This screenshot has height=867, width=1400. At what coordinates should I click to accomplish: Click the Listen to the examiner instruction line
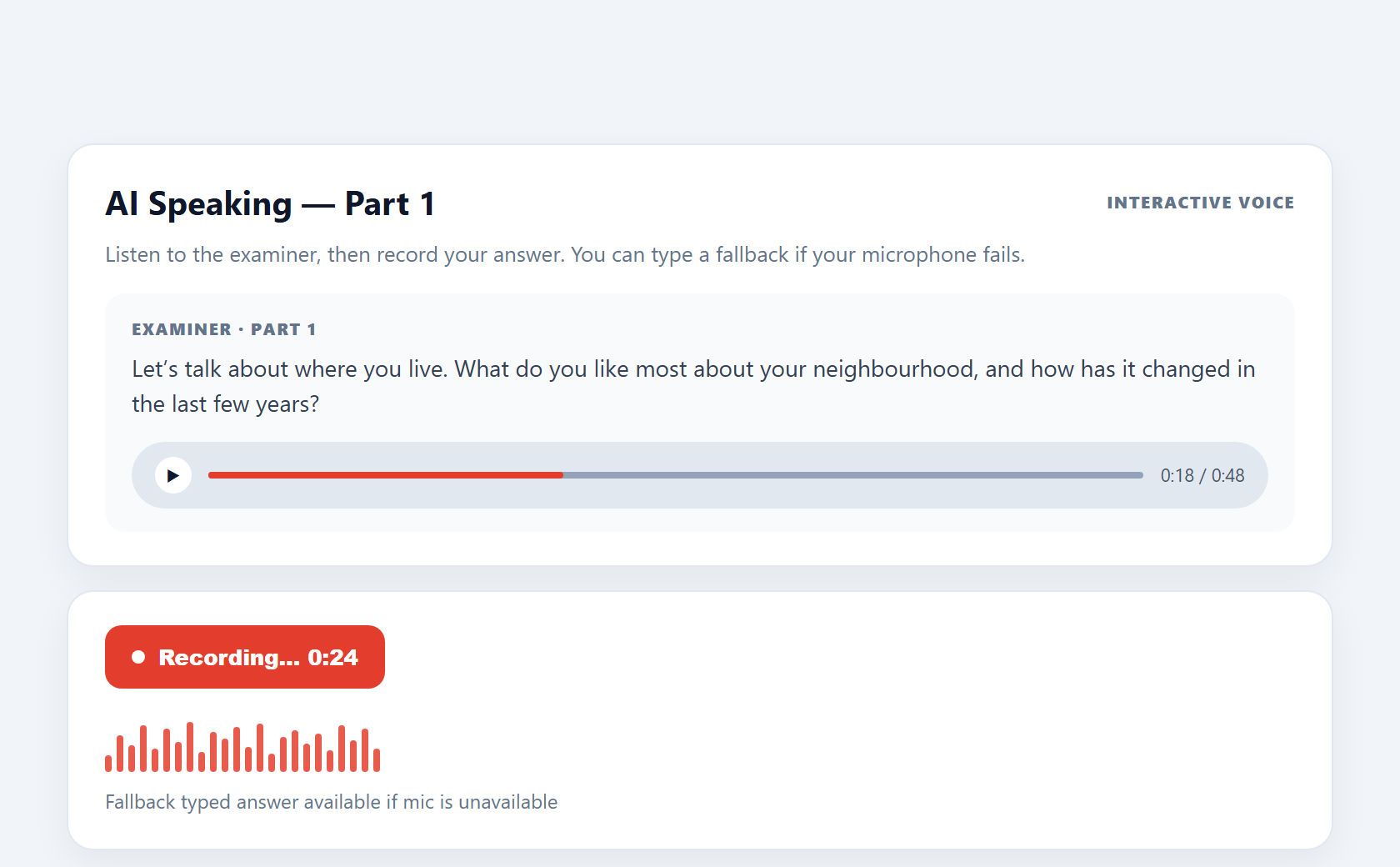pyautogui.click(x=565, y=254)
